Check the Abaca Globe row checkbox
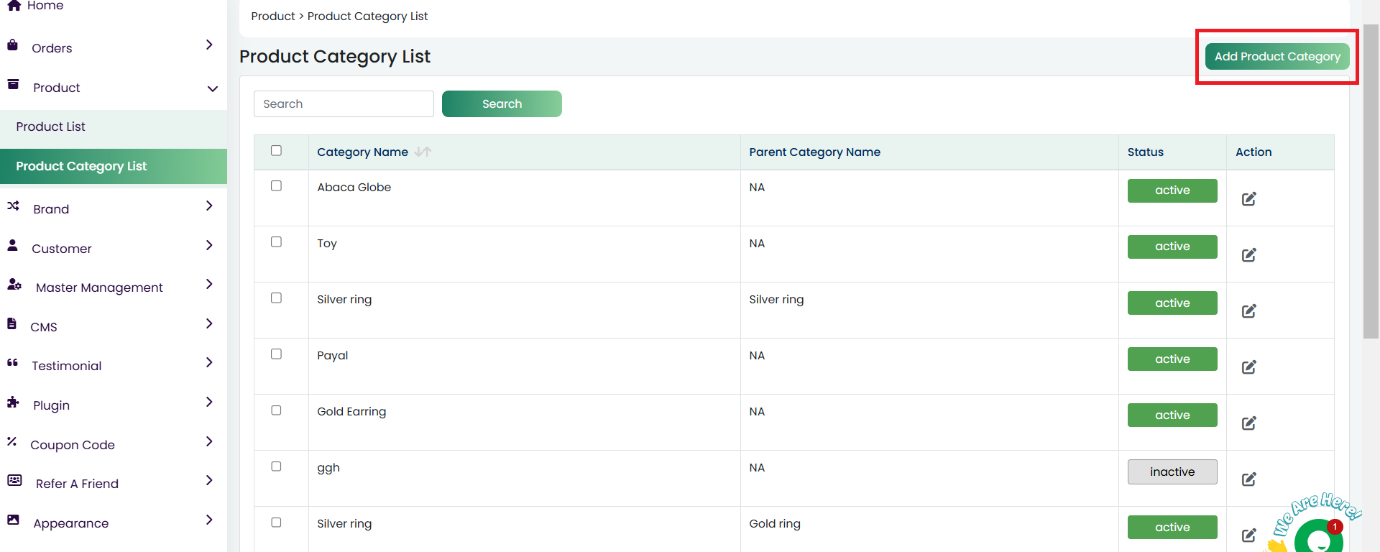The height and width of the screenshot is (552, 1380). 277,186
